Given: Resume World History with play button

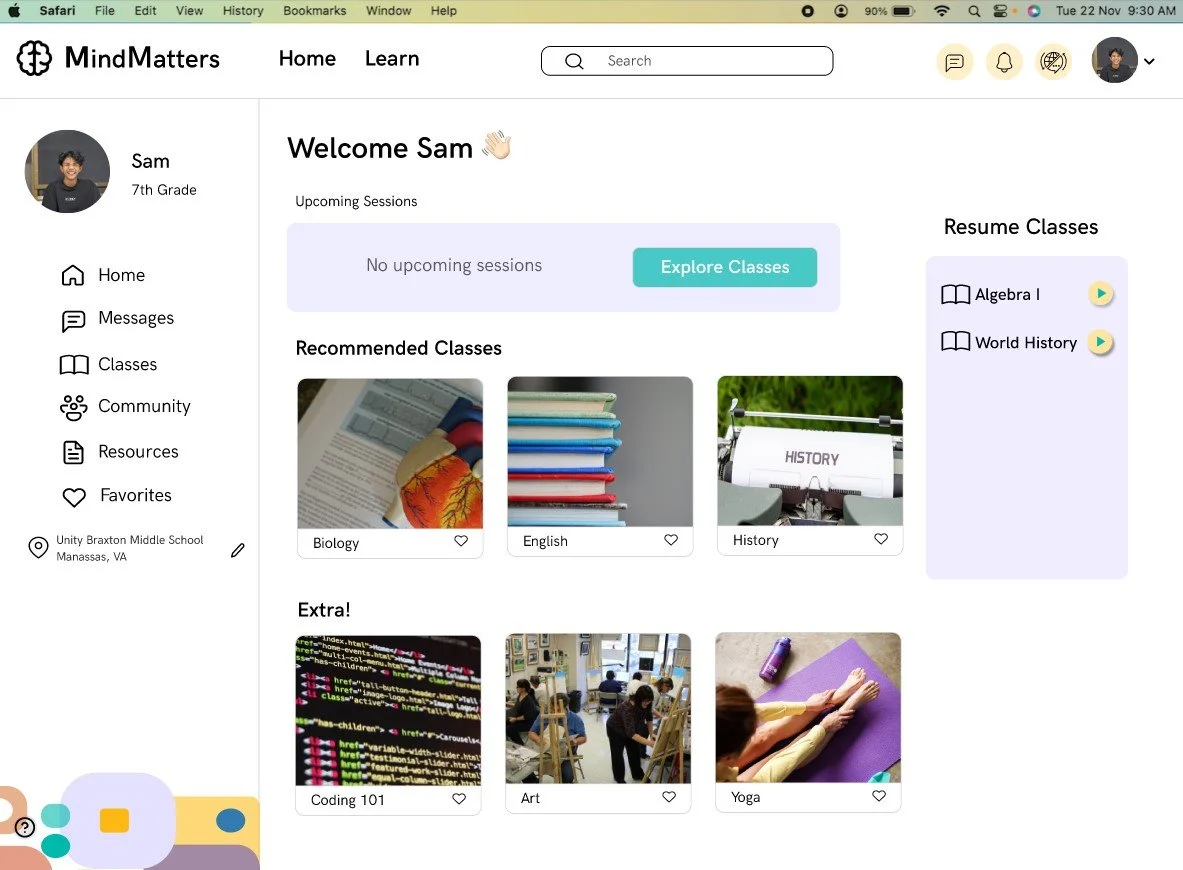Looking at the screenshot, I should point(1101,342).
